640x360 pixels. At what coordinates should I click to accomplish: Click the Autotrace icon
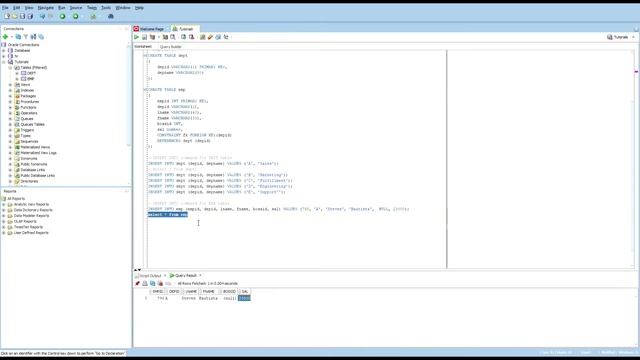click(x=165, y=37)
